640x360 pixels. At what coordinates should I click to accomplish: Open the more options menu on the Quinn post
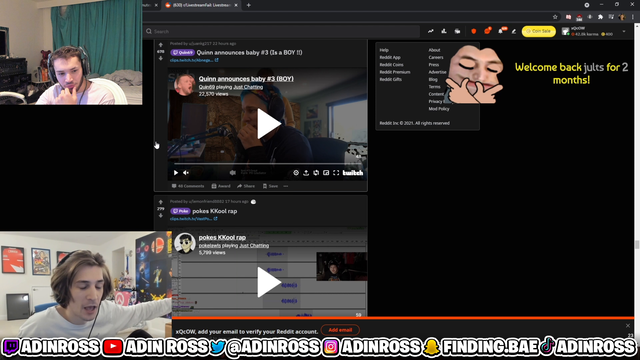coord(286,186)
